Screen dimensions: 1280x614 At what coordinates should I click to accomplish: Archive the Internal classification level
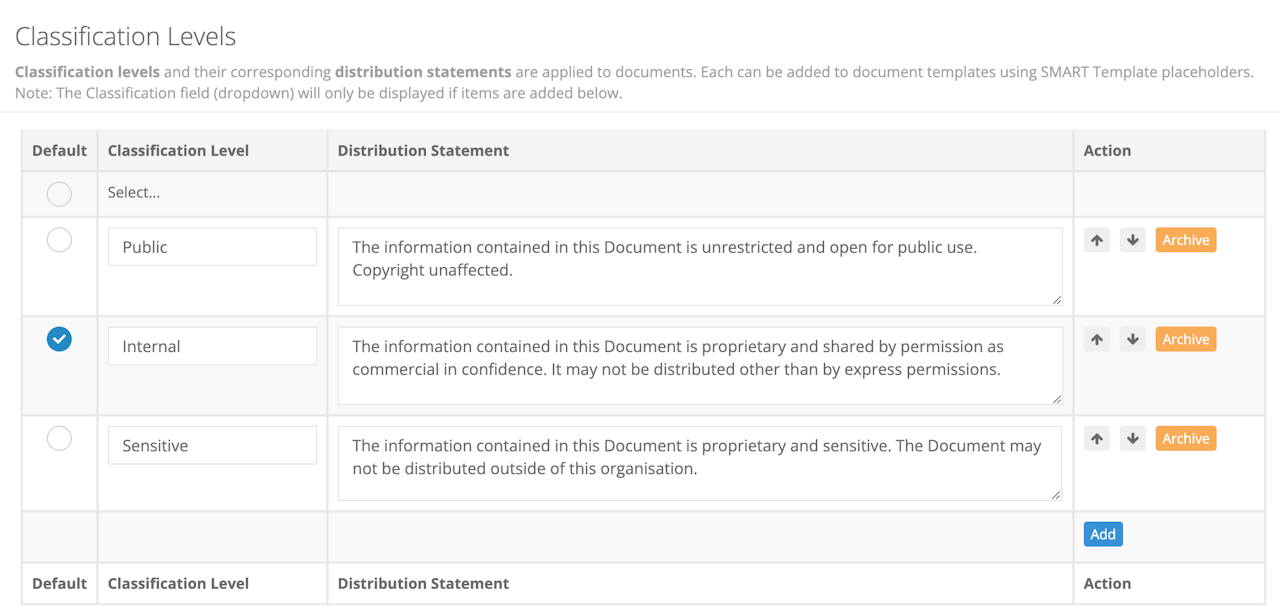(1185, 339)
